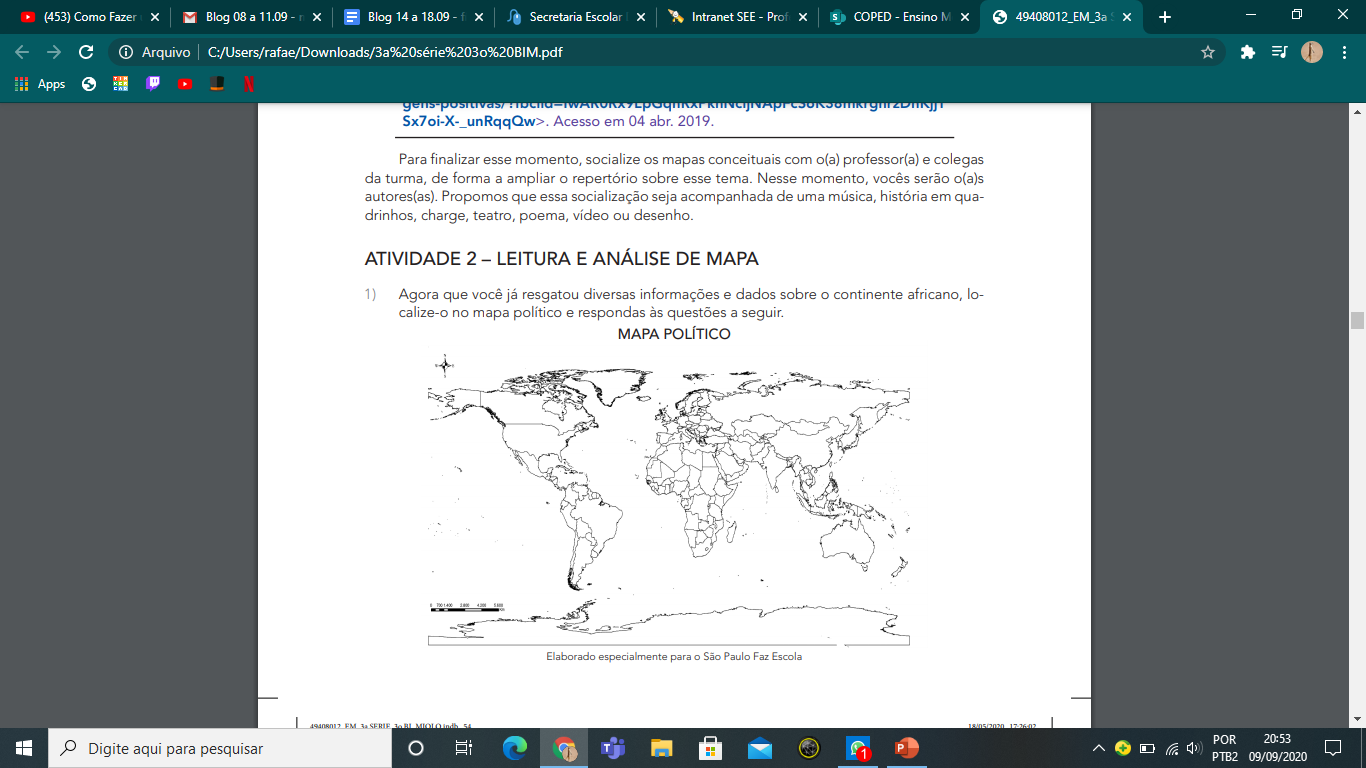Close the Blog 14 a 18.09 tab
The image size is (1366, 768).
[478, 17]
